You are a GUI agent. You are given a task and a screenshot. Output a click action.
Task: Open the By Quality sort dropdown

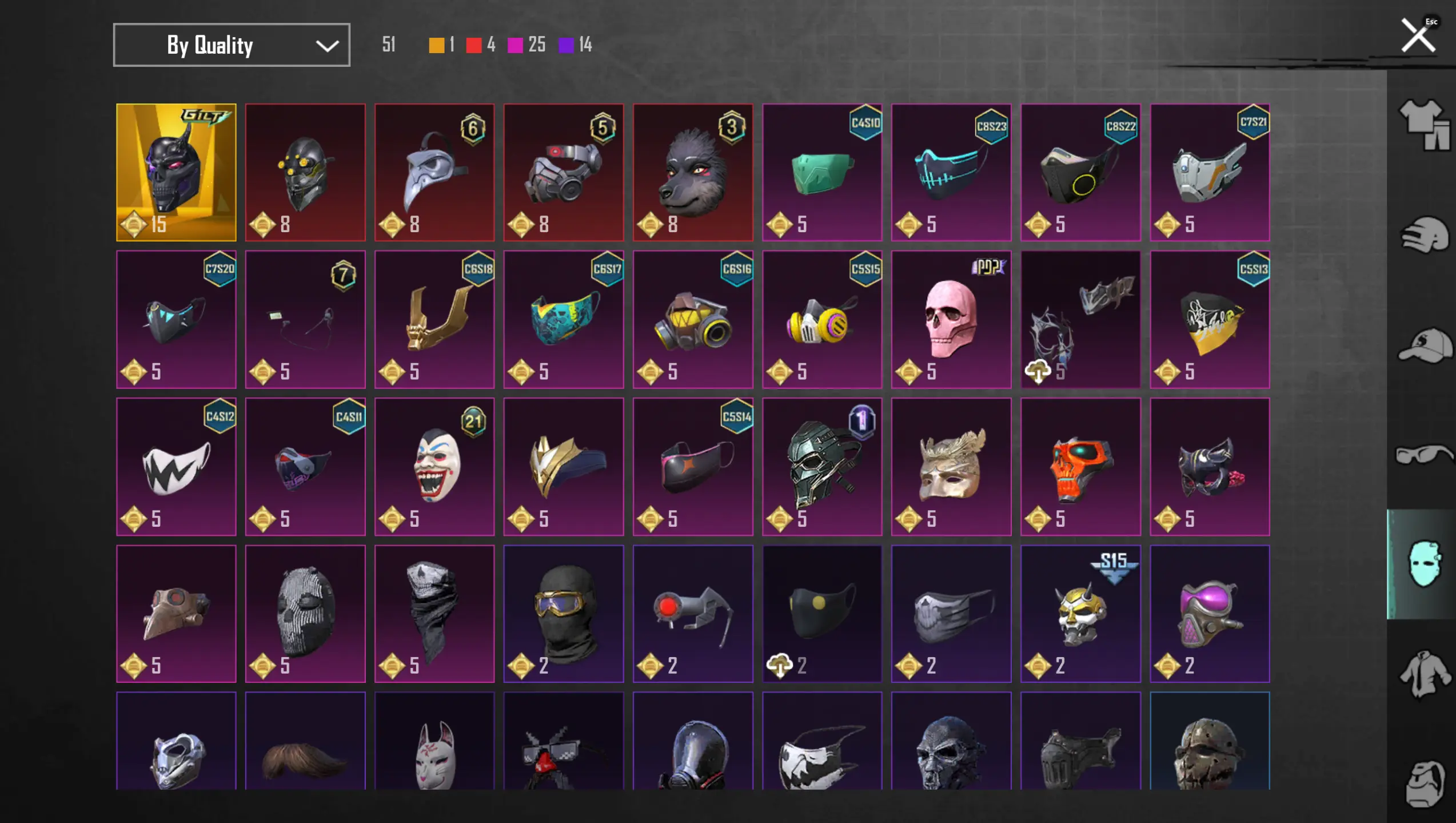pos(232,45)
